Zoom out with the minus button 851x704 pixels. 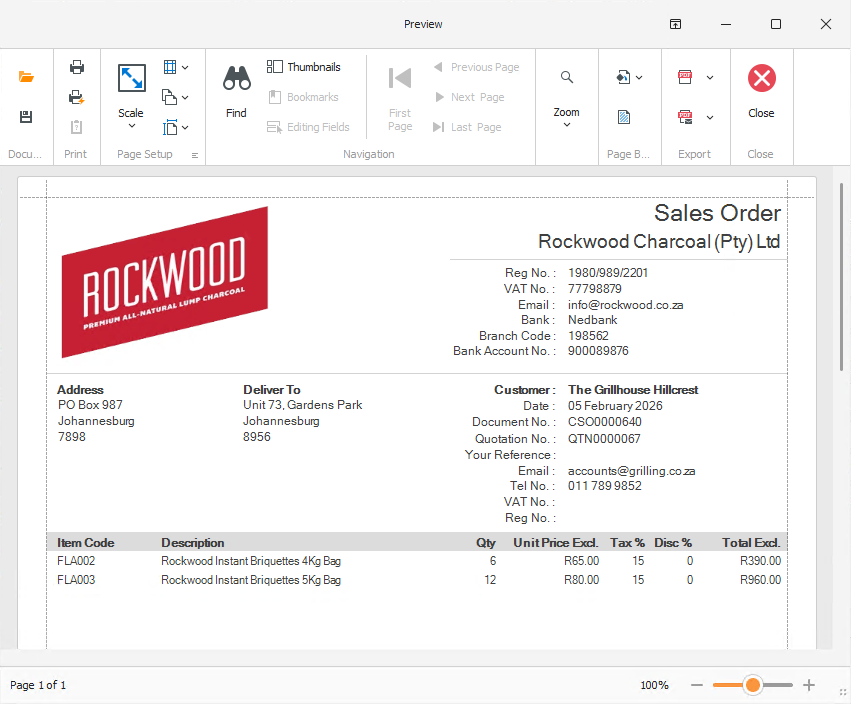(697, 685)
